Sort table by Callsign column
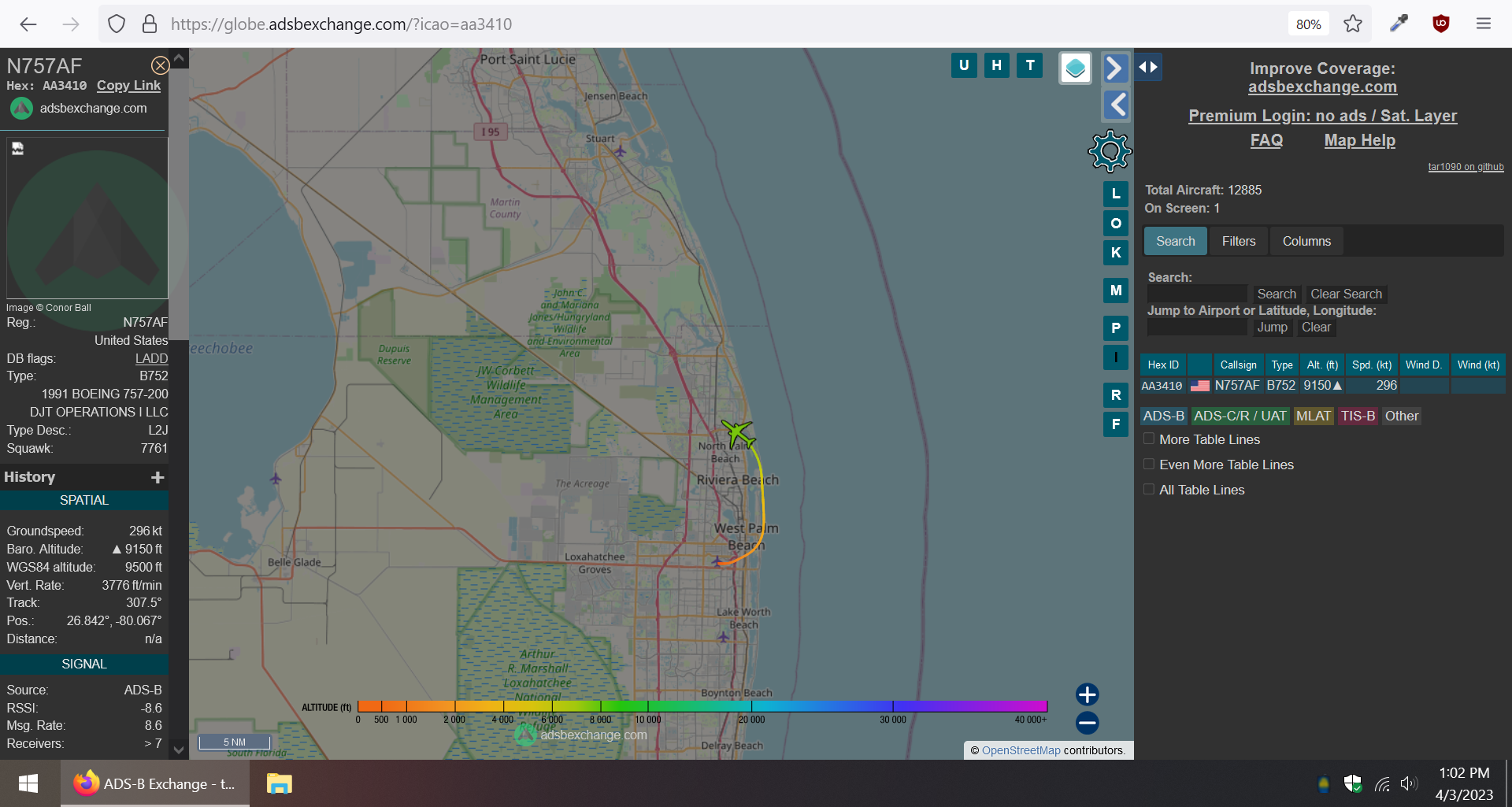The image size is (1512, 807). (1238, 365)
